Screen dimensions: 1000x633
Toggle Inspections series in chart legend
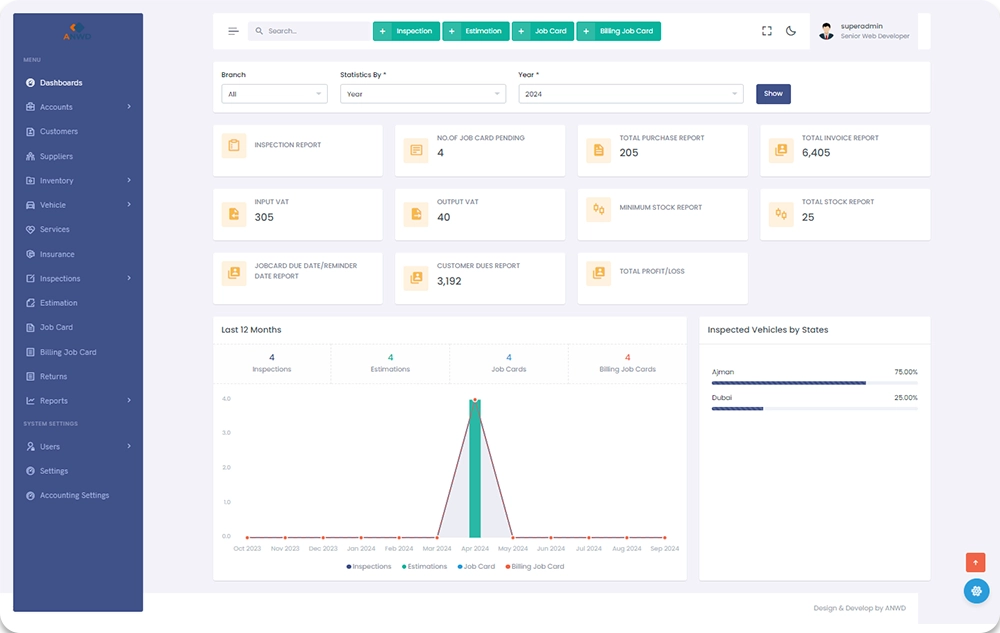coord(370,566)
